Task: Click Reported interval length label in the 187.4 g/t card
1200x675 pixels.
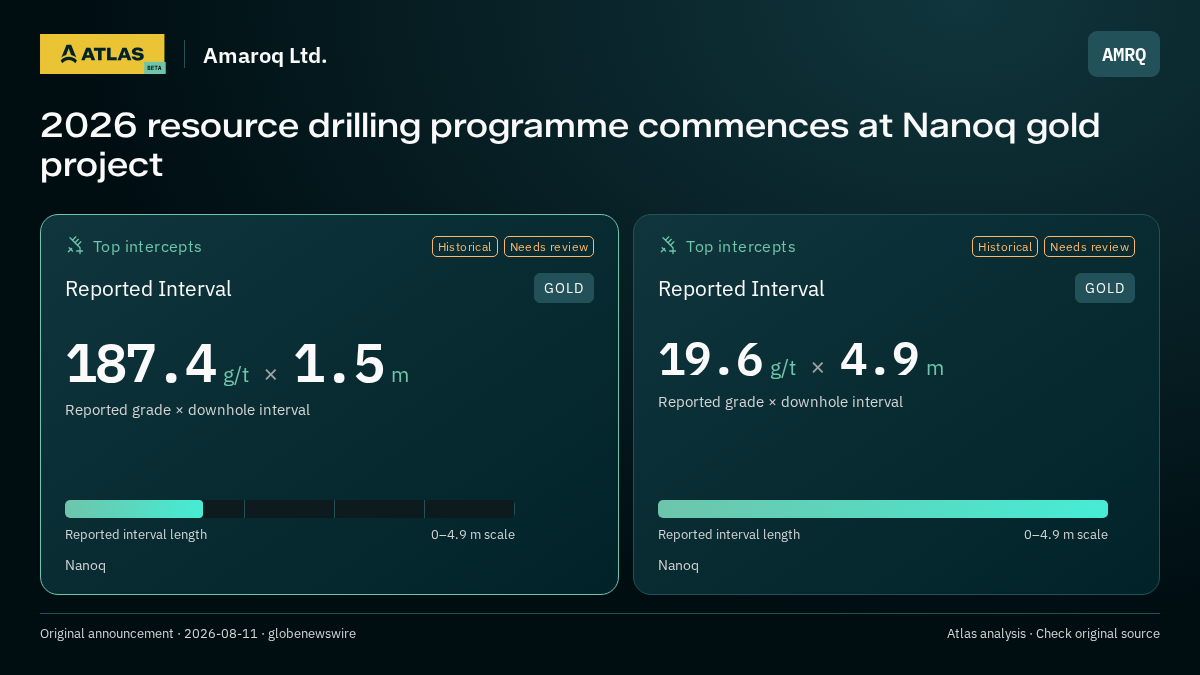Action: click(136, 535)
